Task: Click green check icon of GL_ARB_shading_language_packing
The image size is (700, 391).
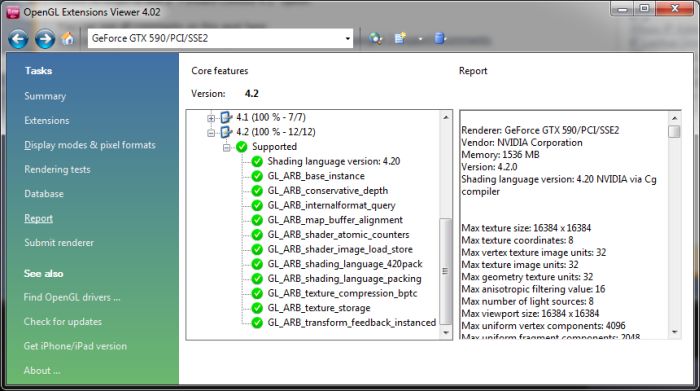Action: 257,279
